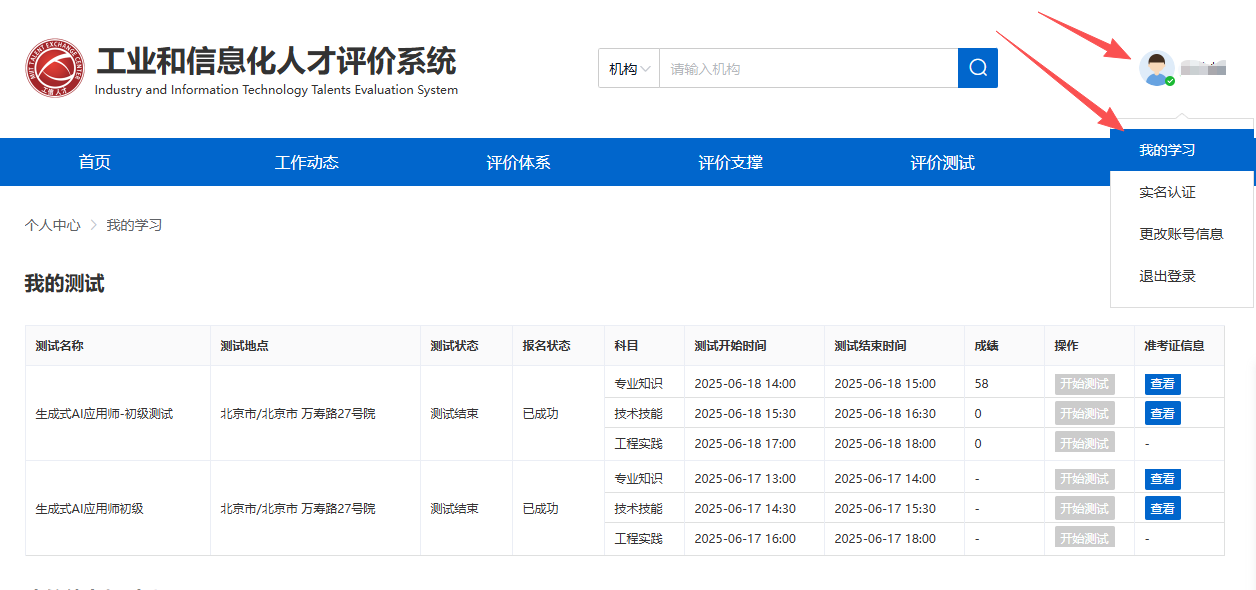Click 查看 for 2025-06-18 14:00 专业知识 row
This screenshot has width=1256, height=590.
coord(1162,384)
